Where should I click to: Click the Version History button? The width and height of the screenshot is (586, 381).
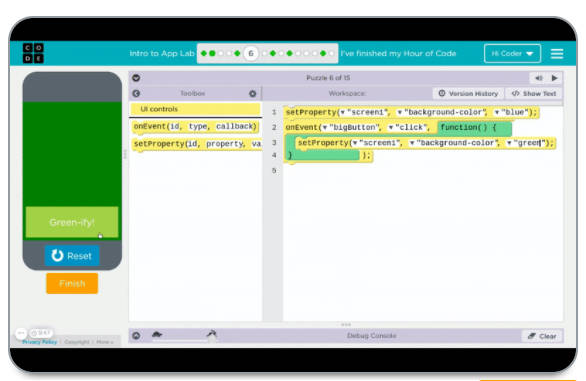[468, 93]
